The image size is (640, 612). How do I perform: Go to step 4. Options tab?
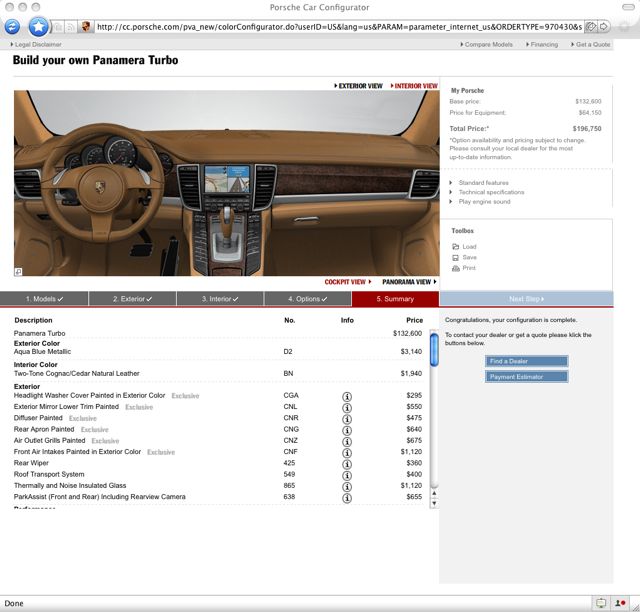(308, 299)
